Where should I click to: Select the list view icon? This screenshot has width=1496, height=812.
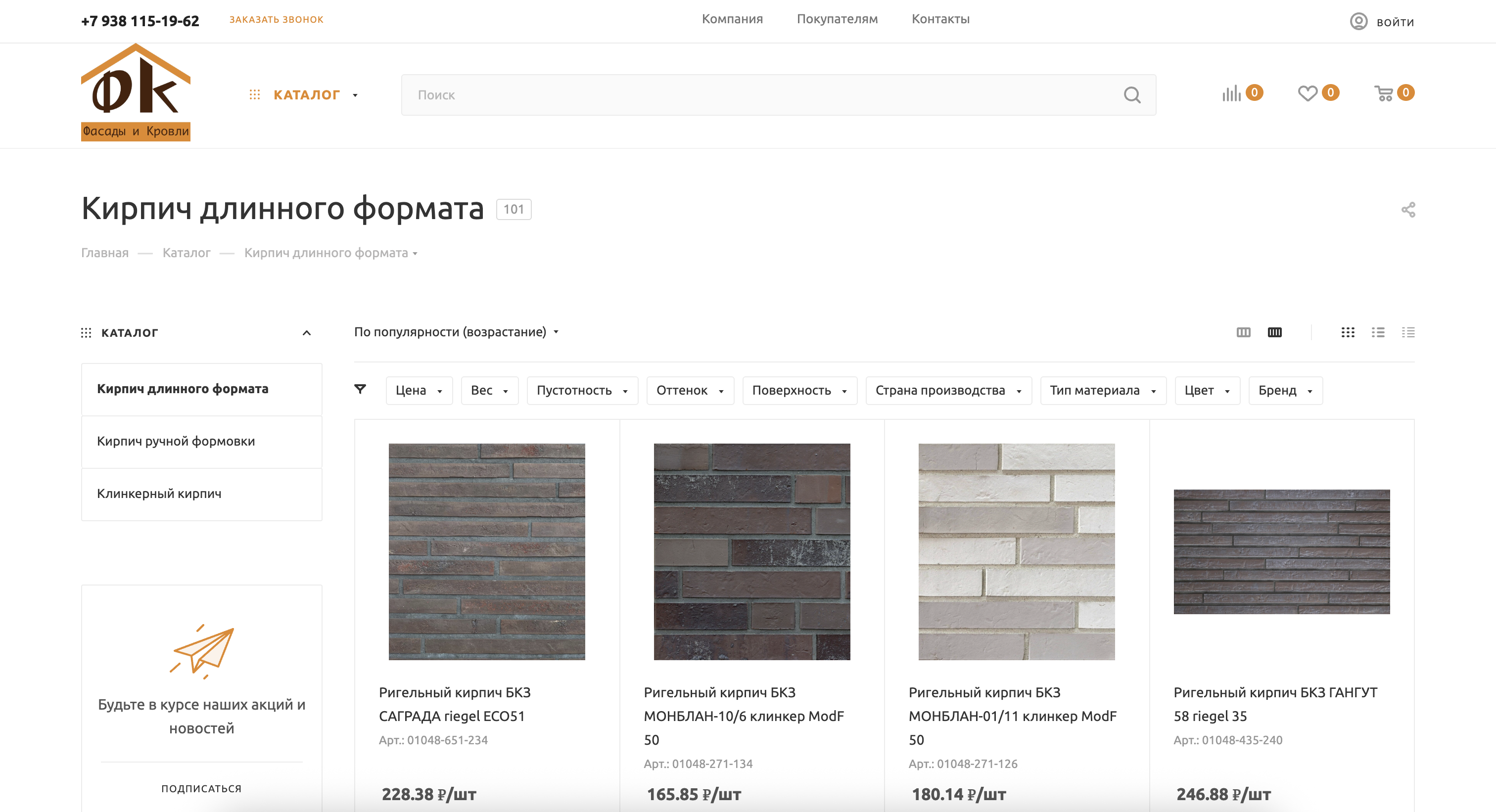[x=1378, y=333]
